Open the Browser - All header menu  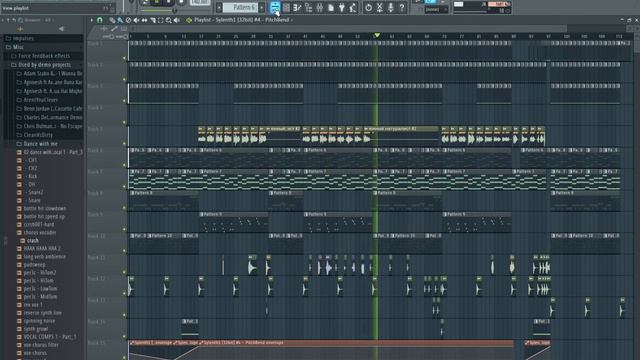38,20
